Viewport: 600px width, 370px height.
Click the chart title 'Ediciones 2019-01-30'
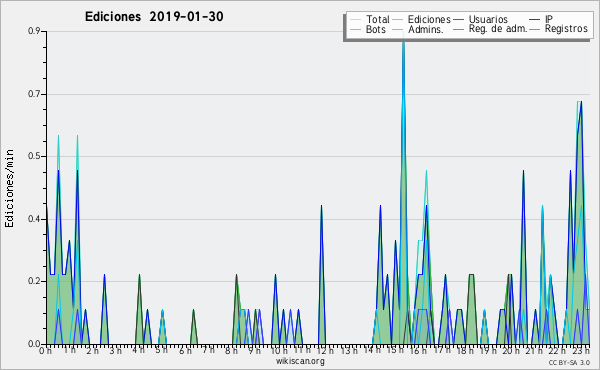154,17
